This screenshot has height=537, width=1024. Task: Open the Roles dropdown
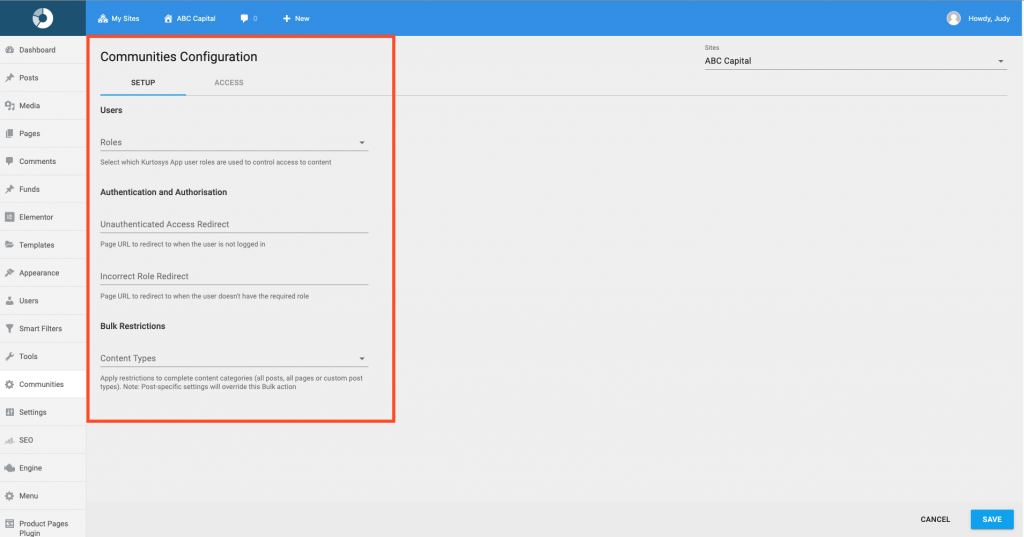point(234,142)
